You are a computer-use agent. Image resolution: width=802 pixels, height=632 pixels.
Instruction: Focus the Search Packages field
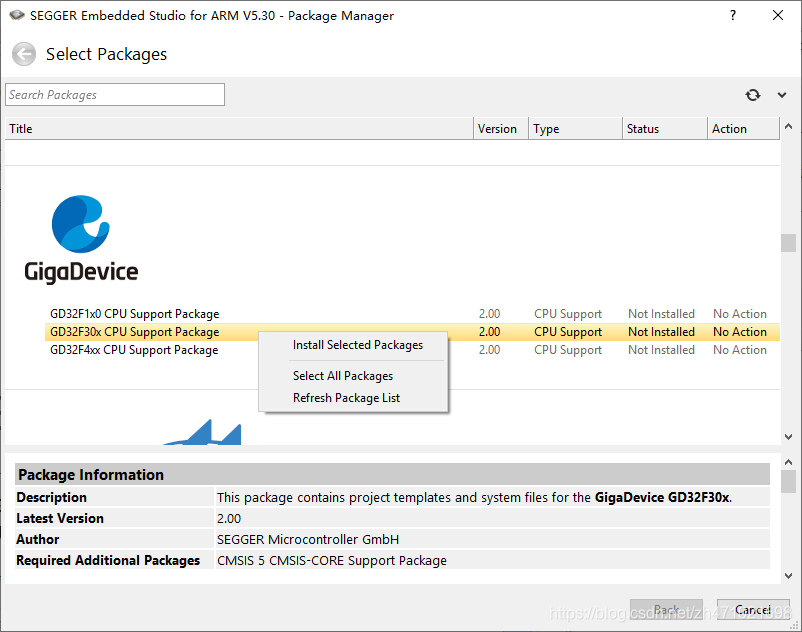[x=115, y=95]
